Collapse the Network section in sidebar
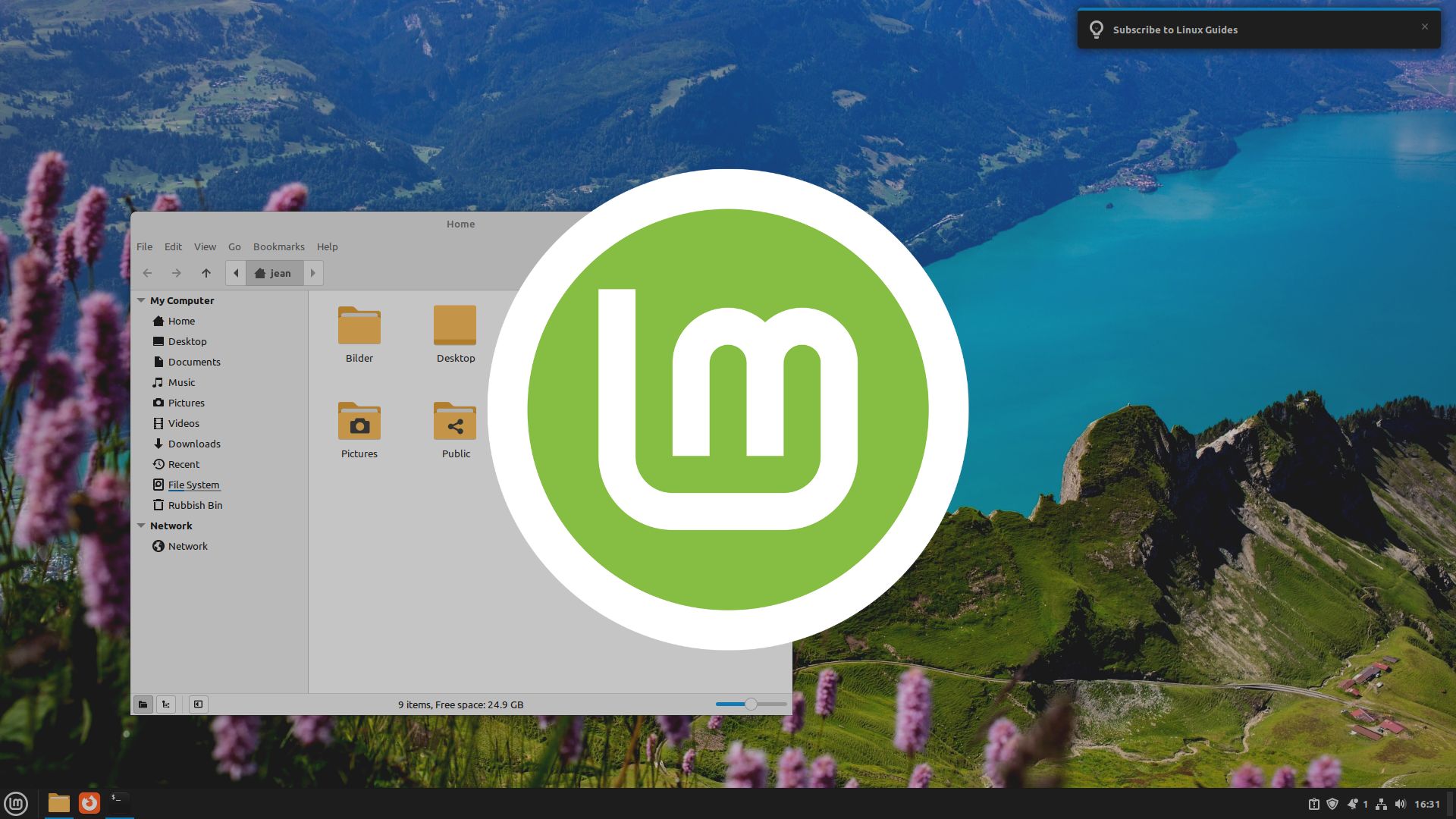The image size is (1456, 819). pos(141,526)
